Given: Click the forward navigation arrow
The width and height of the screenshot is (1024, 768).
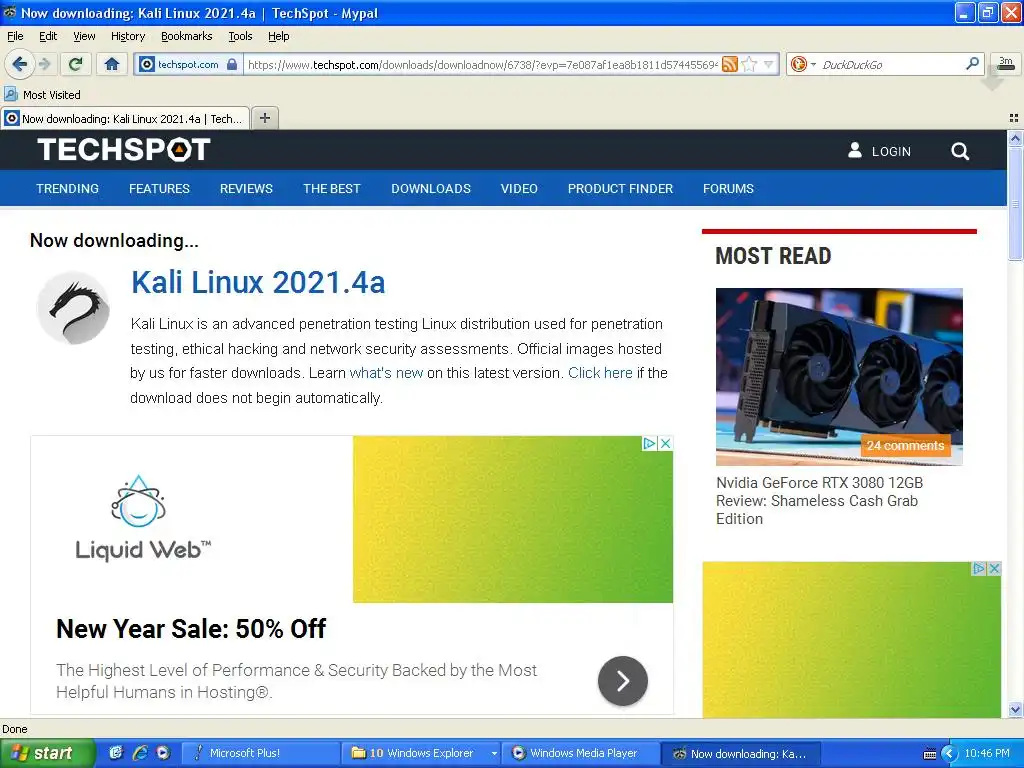Looking at the screenshot, I should point(45,64).
